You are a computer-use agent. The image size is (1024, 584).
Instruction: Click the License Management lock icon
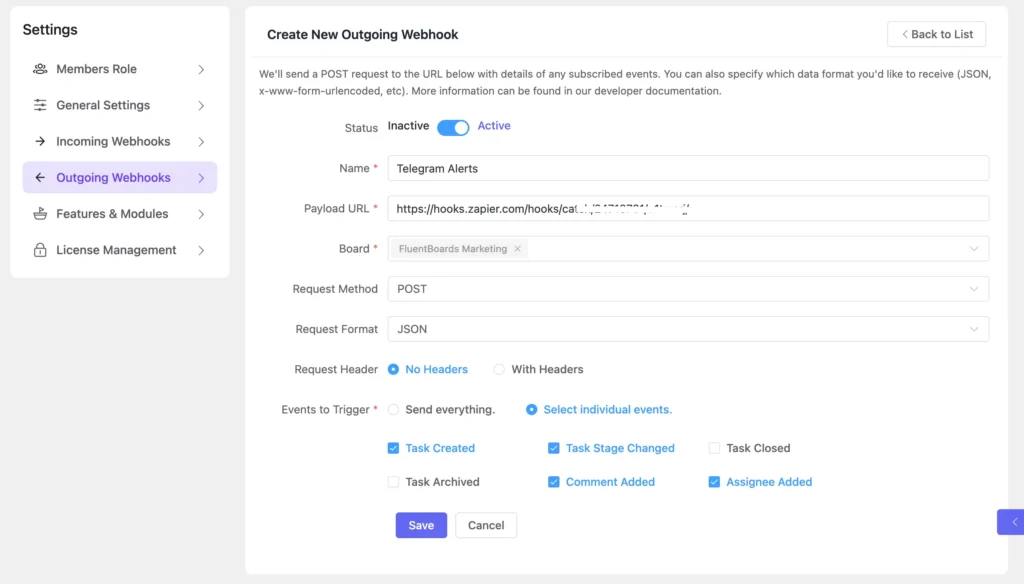(x=40, y=250)
